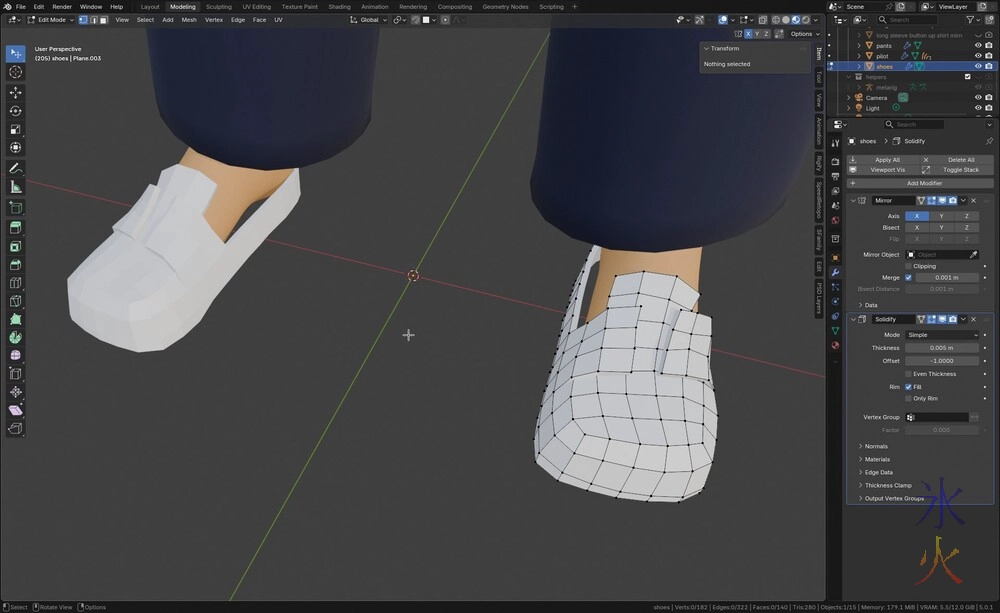Select the Move tool in the toolbar
The image size is (1000, 613).
[x=16, y=92]
